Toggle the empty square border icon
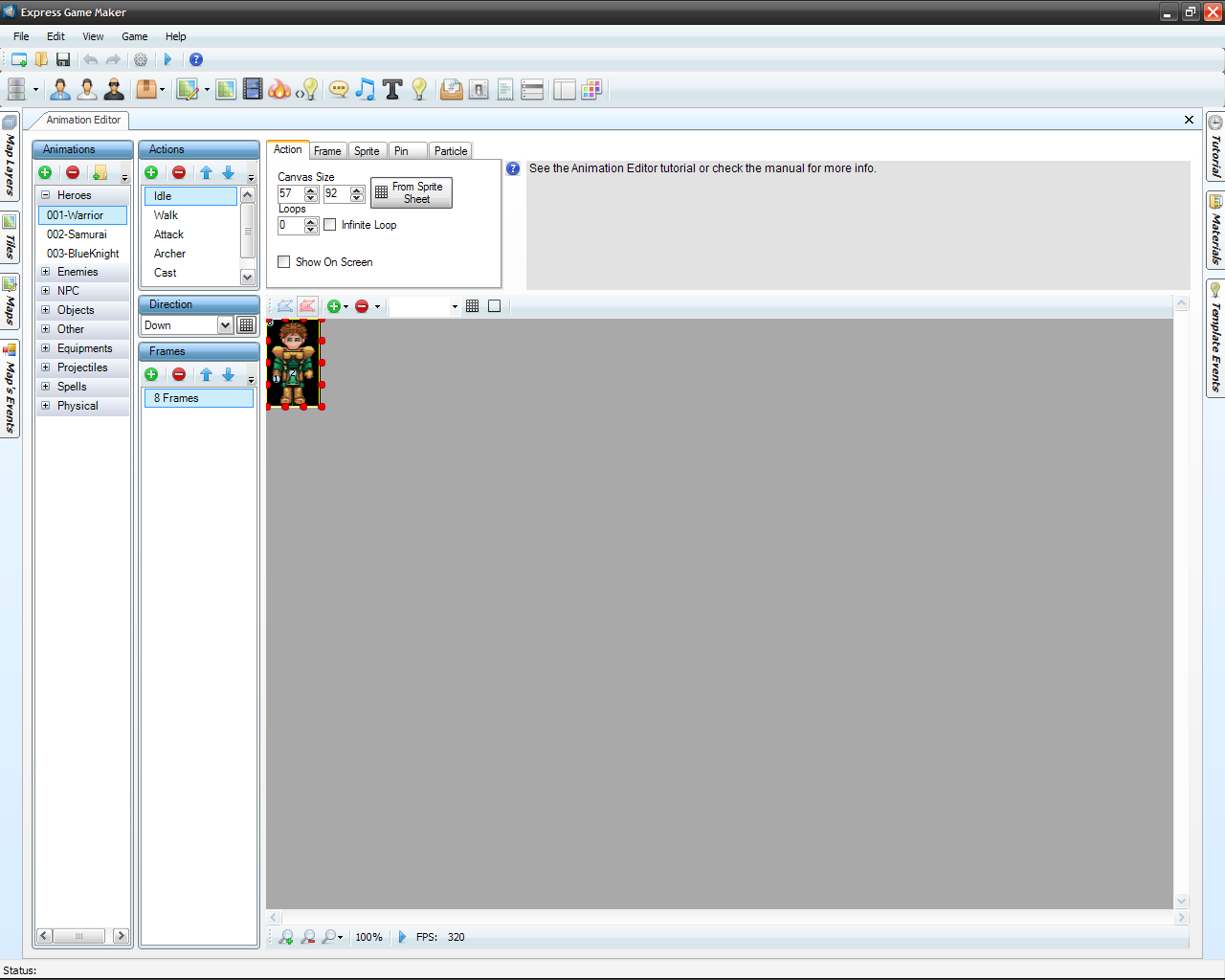1225x980 pixels. pyautogui.click(x=494, y=306)
